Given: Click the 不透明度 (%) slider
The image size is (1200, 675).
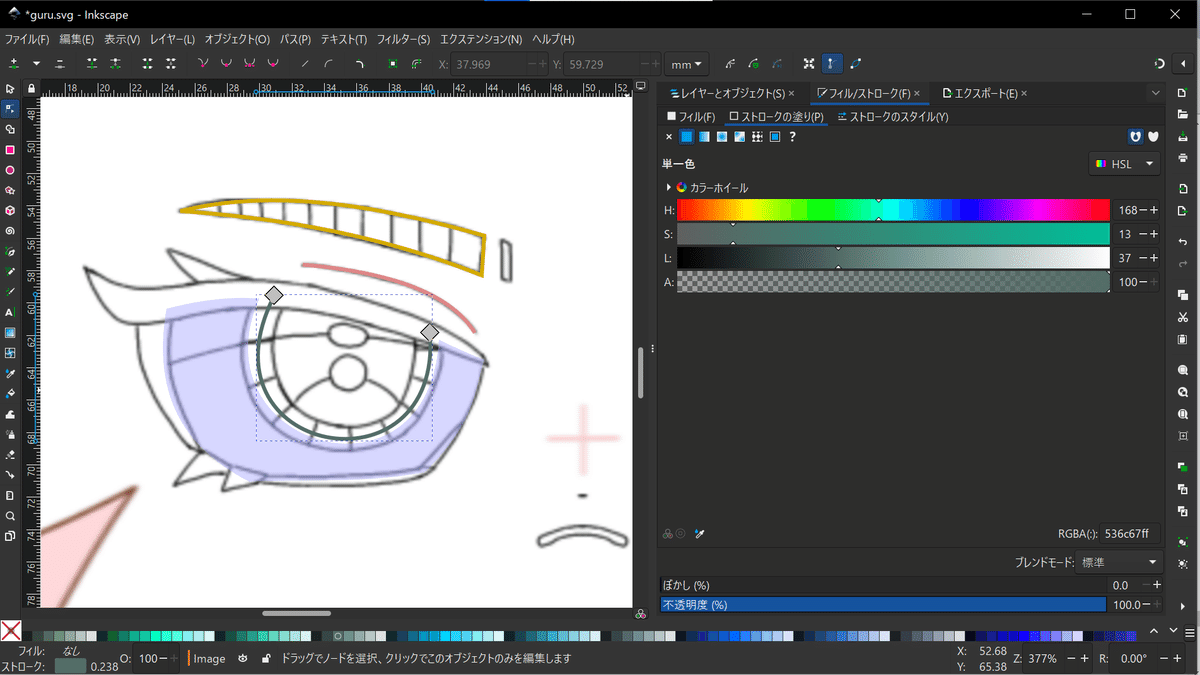Looking at the screenshot, I should click(x=883, y=605).
